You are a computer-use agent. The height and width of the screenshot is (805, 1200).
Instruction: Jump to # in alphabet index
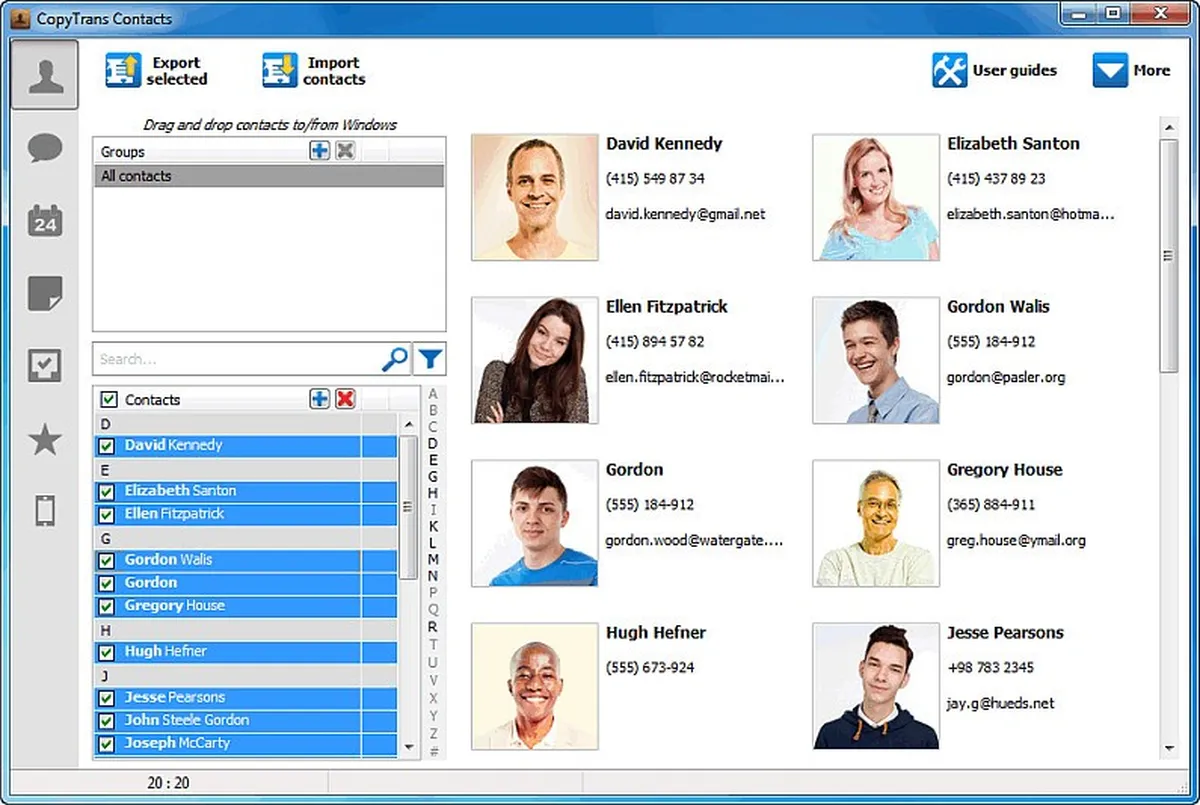pos(433,749)
